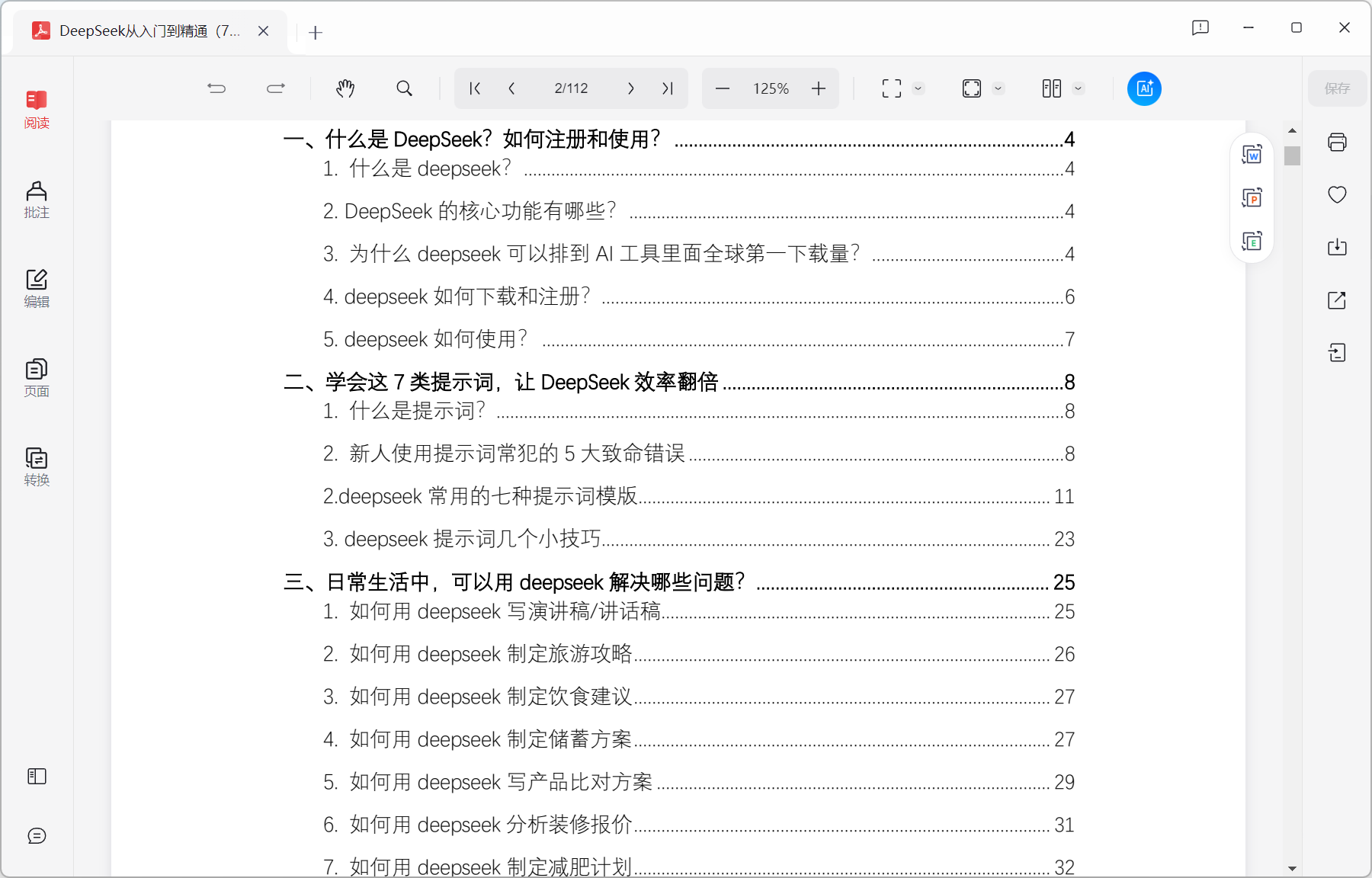1372x878 pixels.
Task: Open the 批注 annotation panel
Action: 37,200
